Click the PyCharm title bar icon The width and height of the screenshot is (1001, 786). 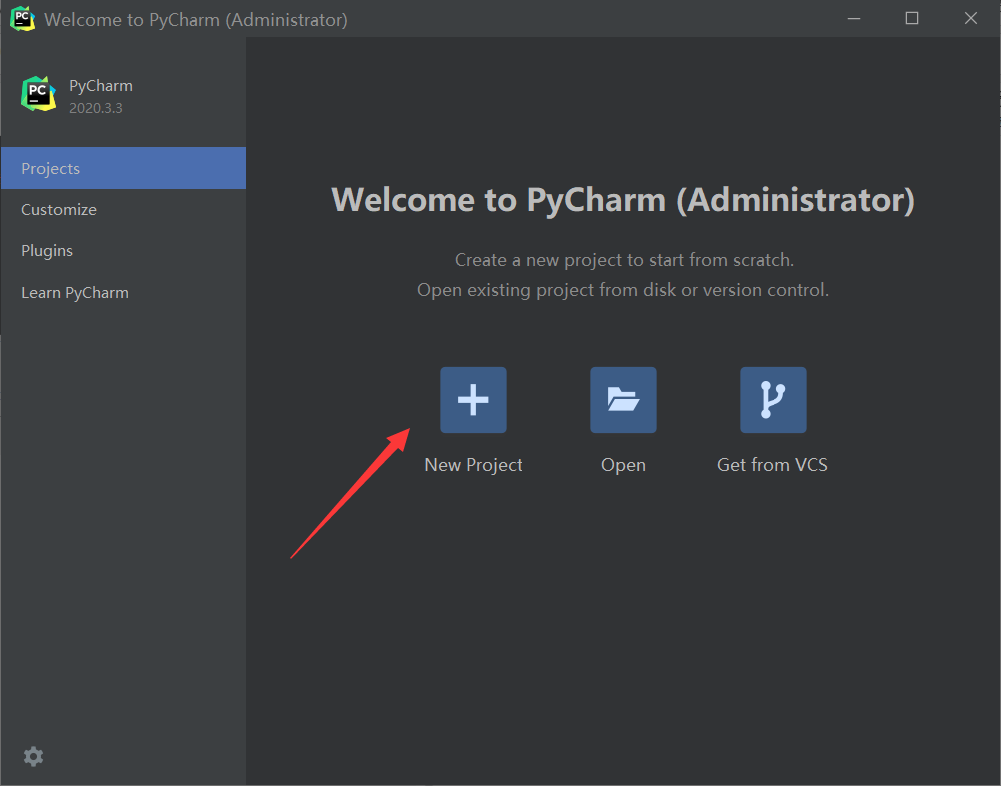pyautogui.click(x=22, y=19)
